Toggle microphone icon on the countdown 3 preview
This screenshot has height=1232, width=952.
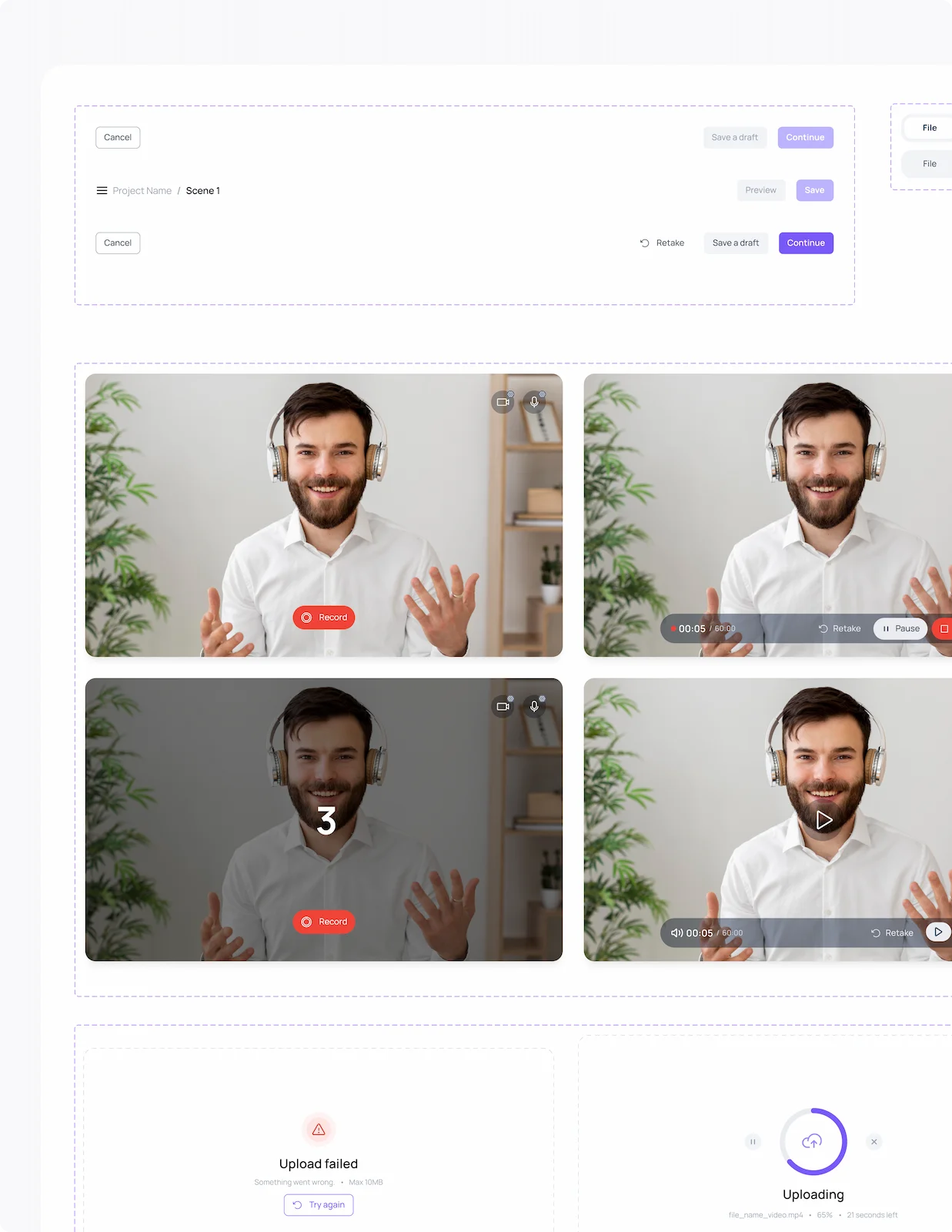pyautogui.click(x=534, y=706)
